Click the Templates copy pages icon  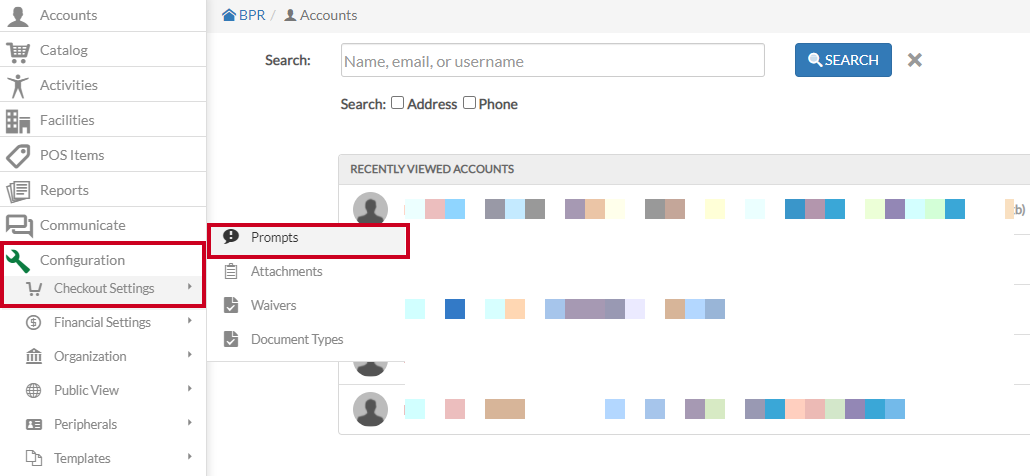click(x=34, y=458)
